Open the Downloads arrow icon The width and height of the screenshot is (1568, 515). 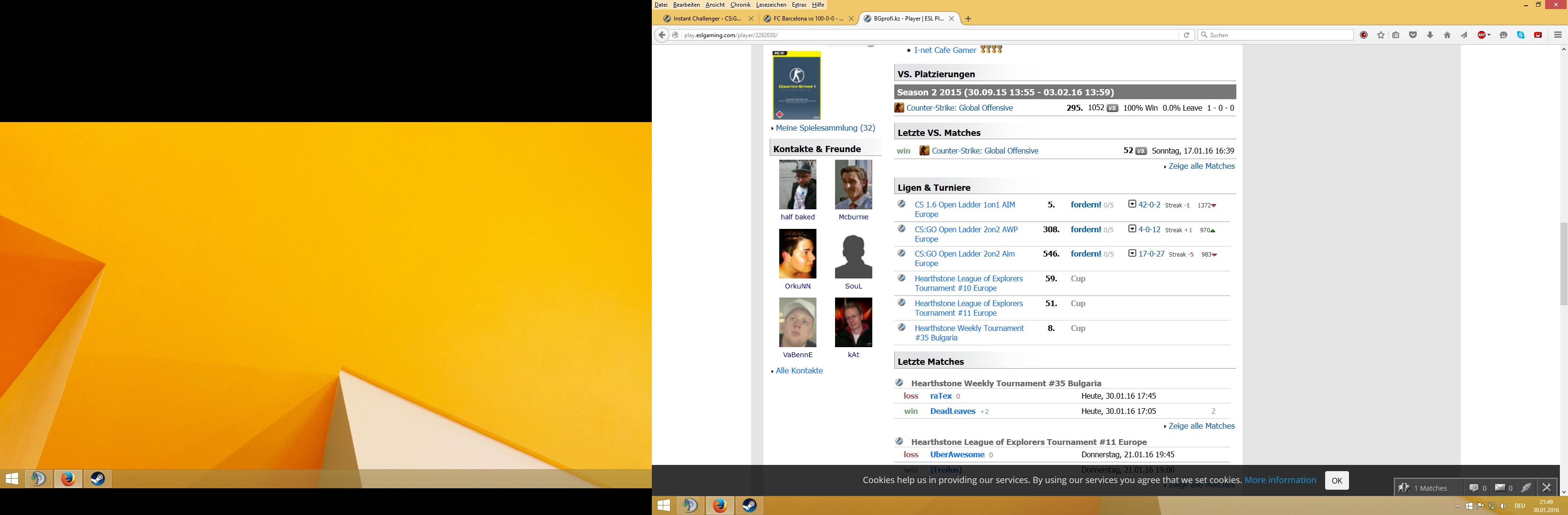[x=1430, y=35]
